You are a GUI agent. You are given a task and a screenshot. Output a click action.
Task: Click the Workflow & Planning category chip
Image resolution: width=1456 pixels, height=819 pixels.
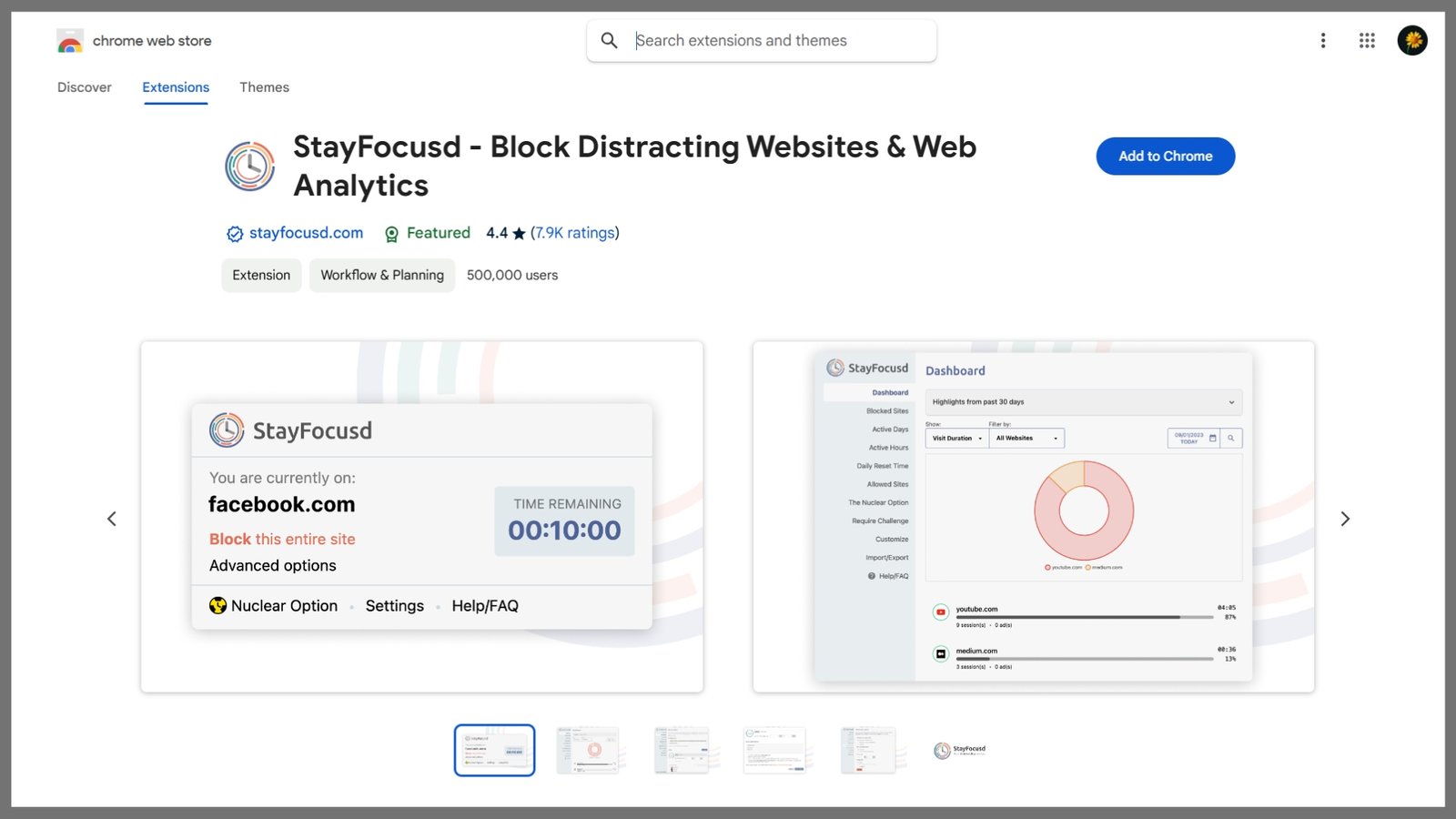pos(382,275)
